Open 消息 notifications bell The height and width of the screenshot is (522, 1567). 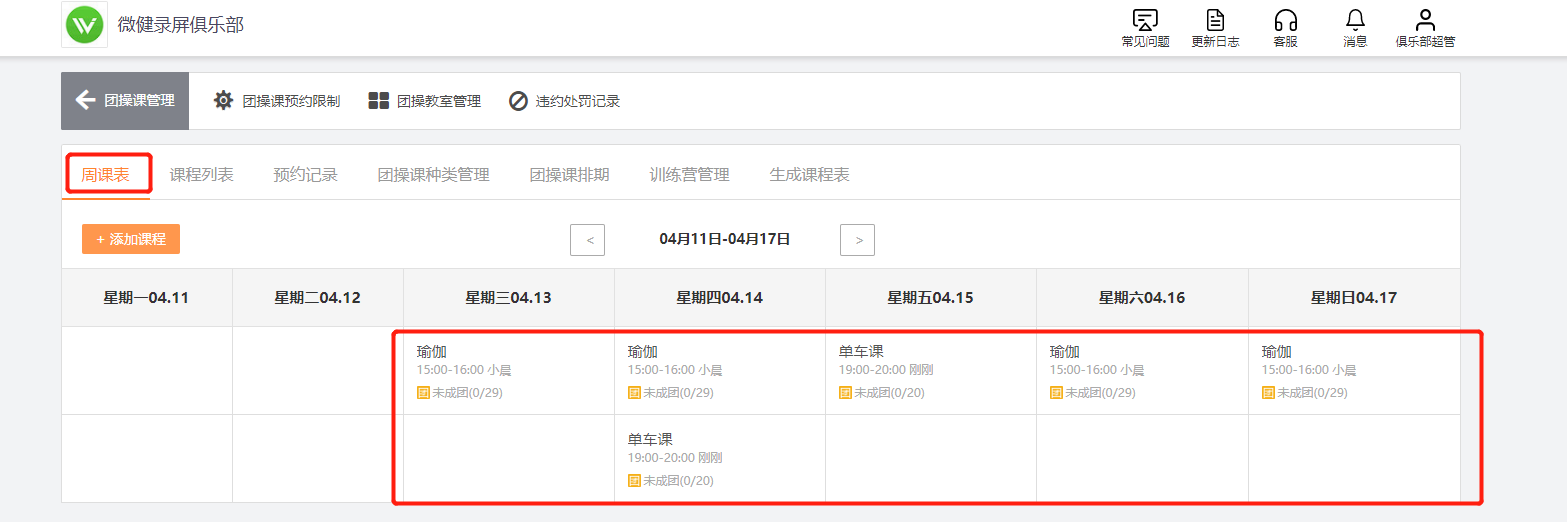(1355, 20)
